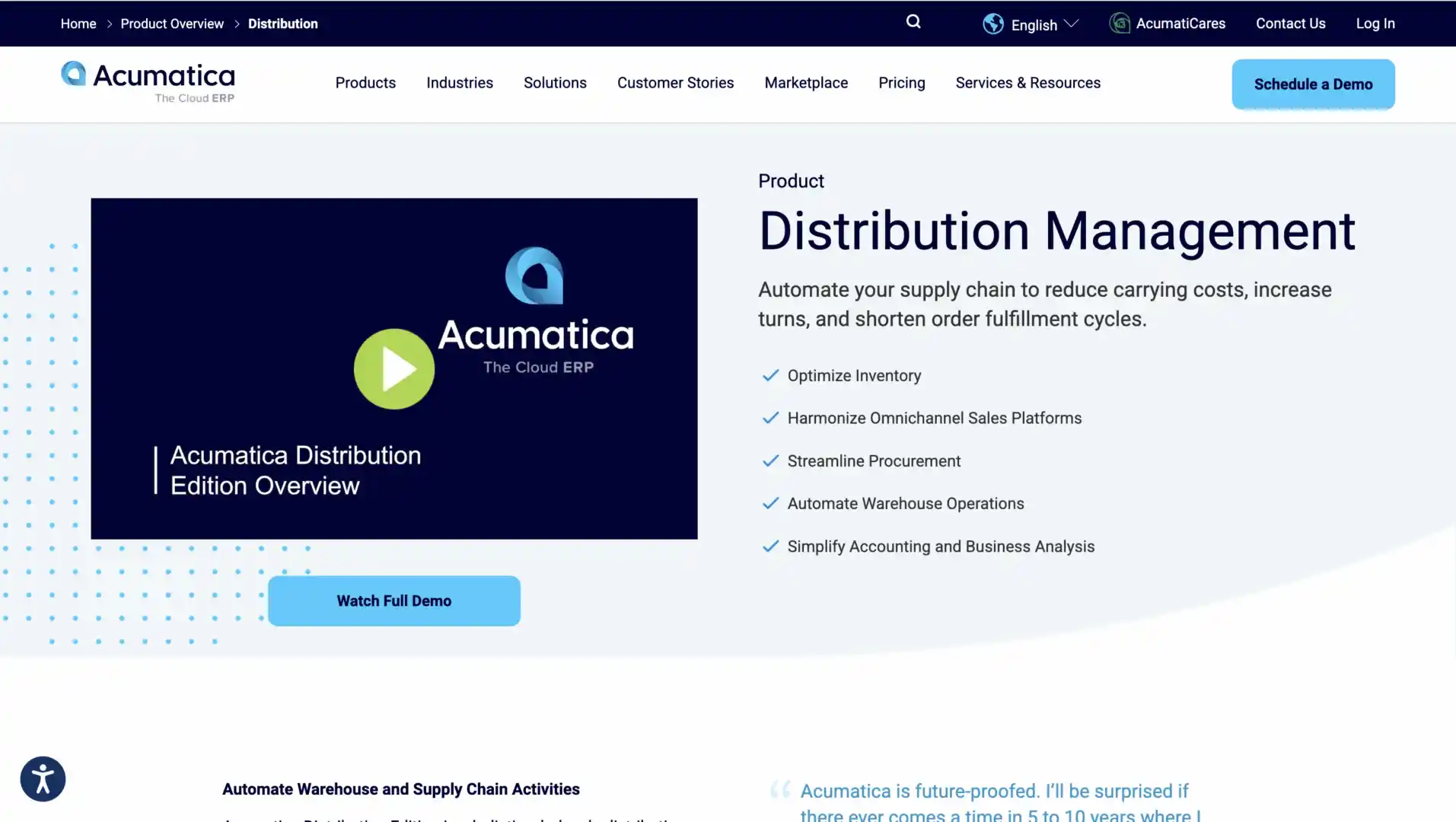This screenshot has width=1456, height=822.
Task: Open the Customer Stories menu
Action: [675, 83]
